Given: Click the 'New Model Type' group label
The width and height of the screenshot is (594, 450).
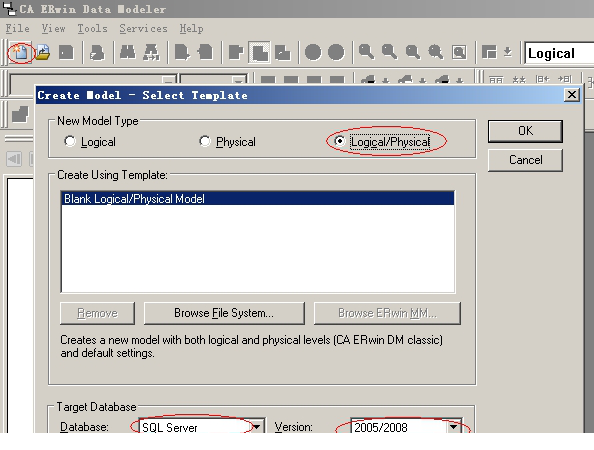Looking at the screenshot, I should coord(98,121).
